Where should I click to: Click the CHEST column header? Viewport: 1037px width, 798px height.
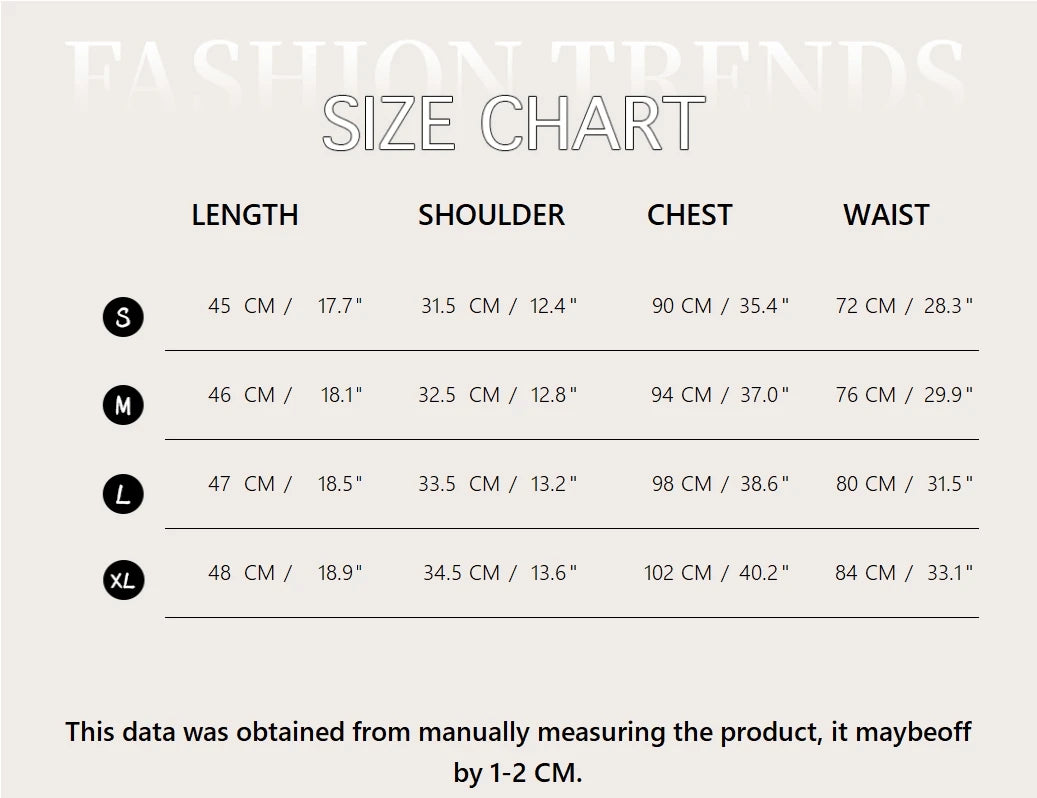coord(690,215)
